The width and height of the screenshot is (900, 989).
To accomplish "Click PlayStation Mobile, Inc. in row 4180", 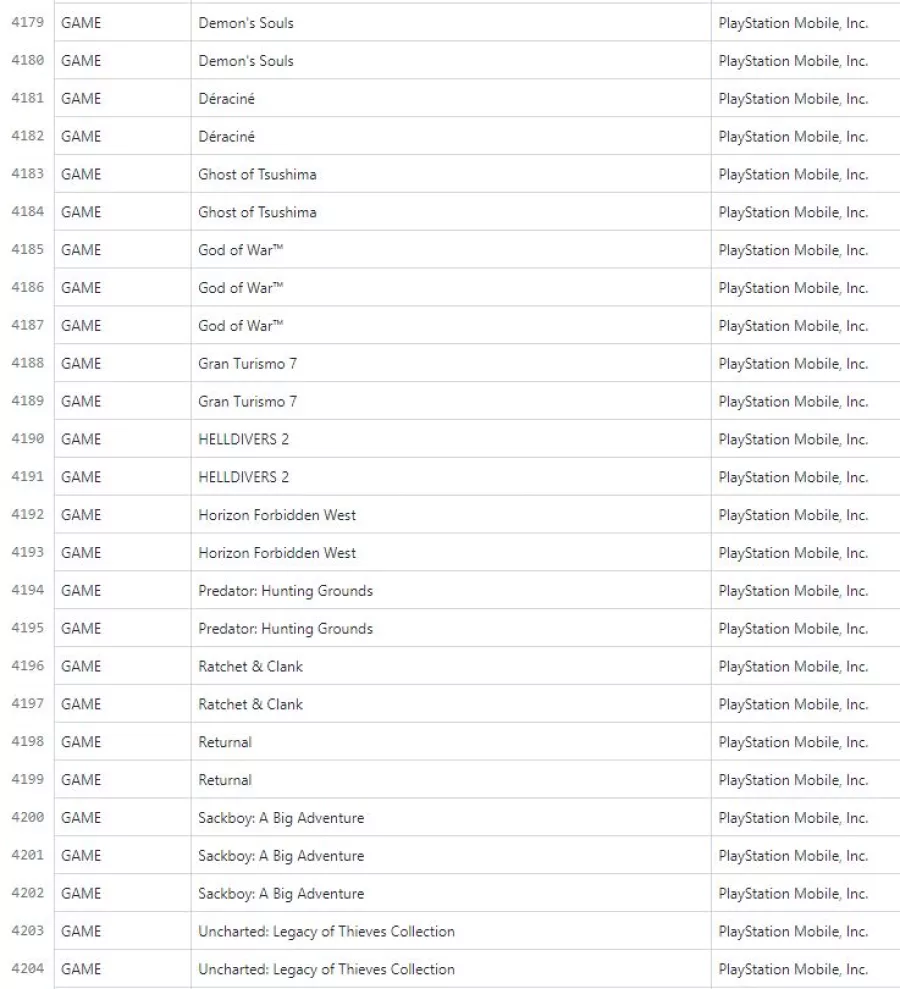I will pos(793,61).
